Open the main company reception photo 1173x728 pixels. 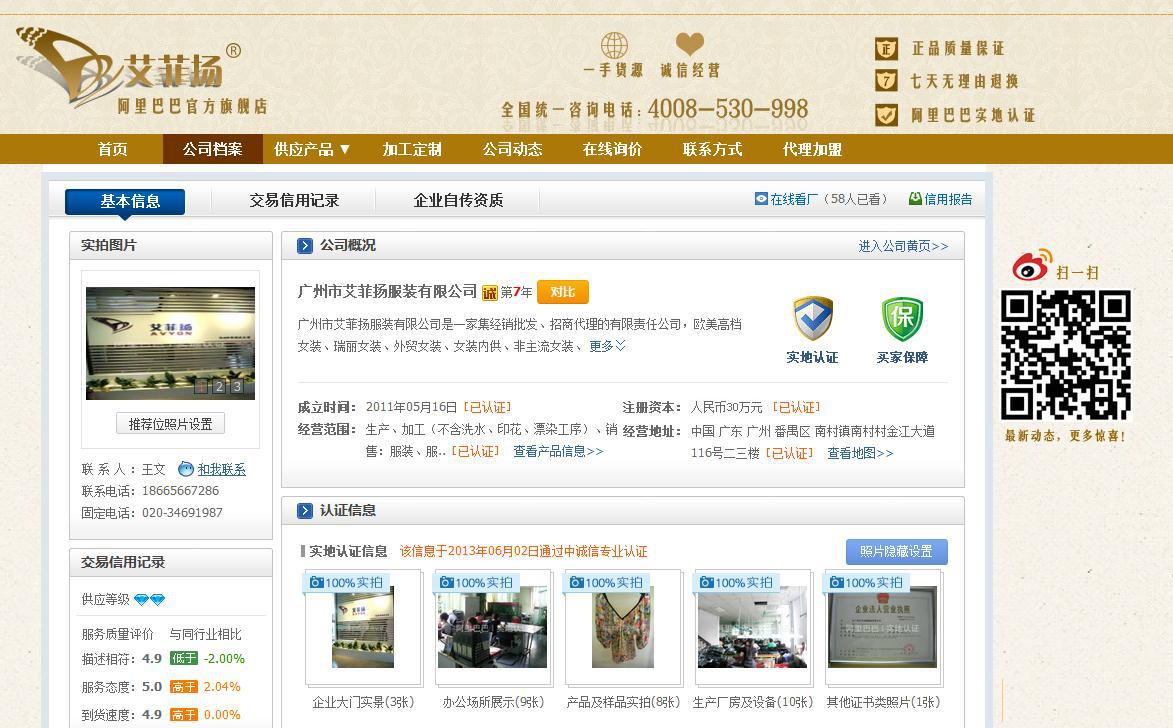171,343
